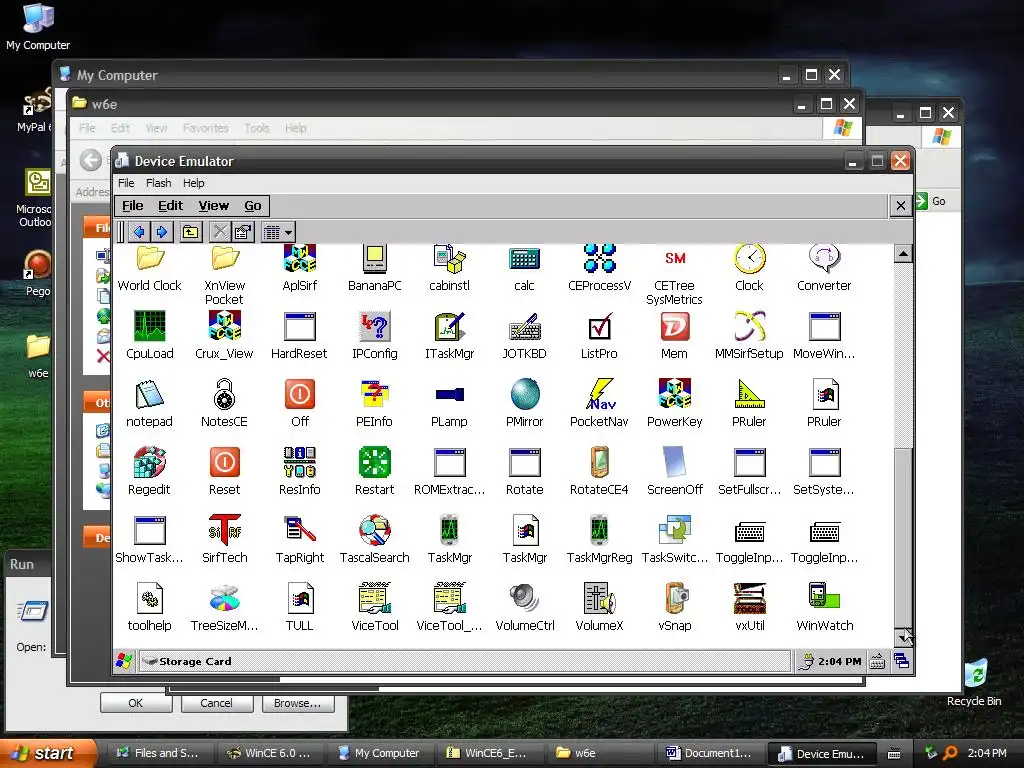The width and height of the screenshot is (1024, 768).
Task: Launch the Converter icon
Action: point(824,259)
